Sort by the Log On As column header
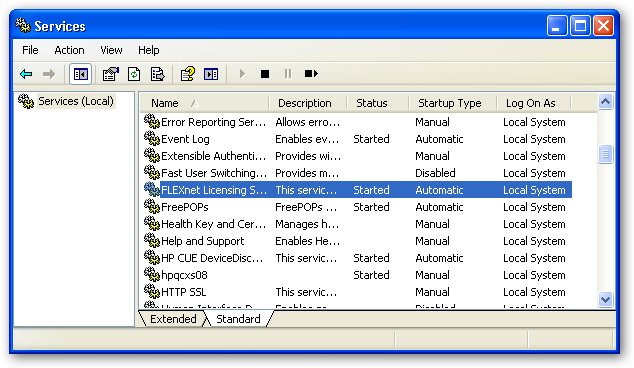Screen dimensions: 634x368 click(x=533, y=103)
